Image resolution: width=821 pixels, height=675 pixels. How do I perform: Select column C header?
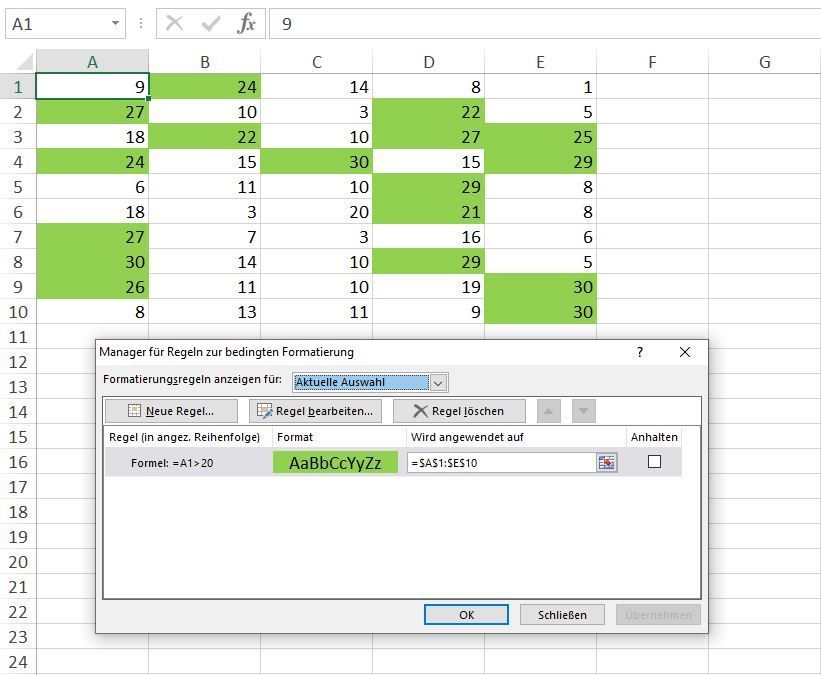[317, 62]
